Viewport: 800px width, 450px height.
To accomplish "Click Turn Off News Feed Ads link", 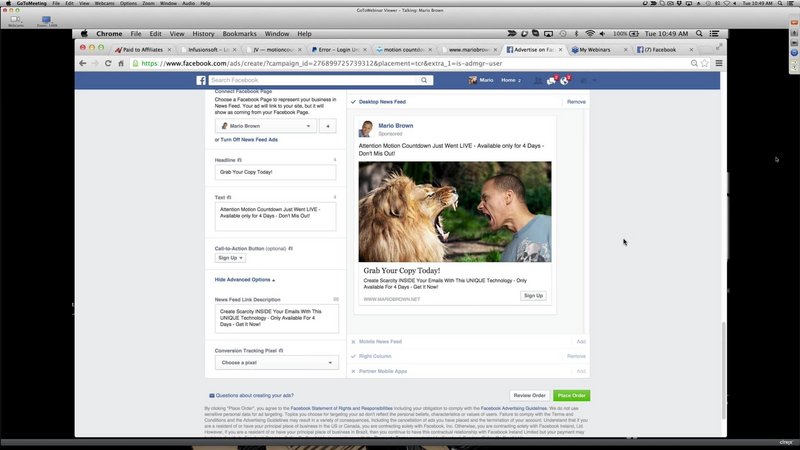I will pyautogui.click(x=249, y=140).
